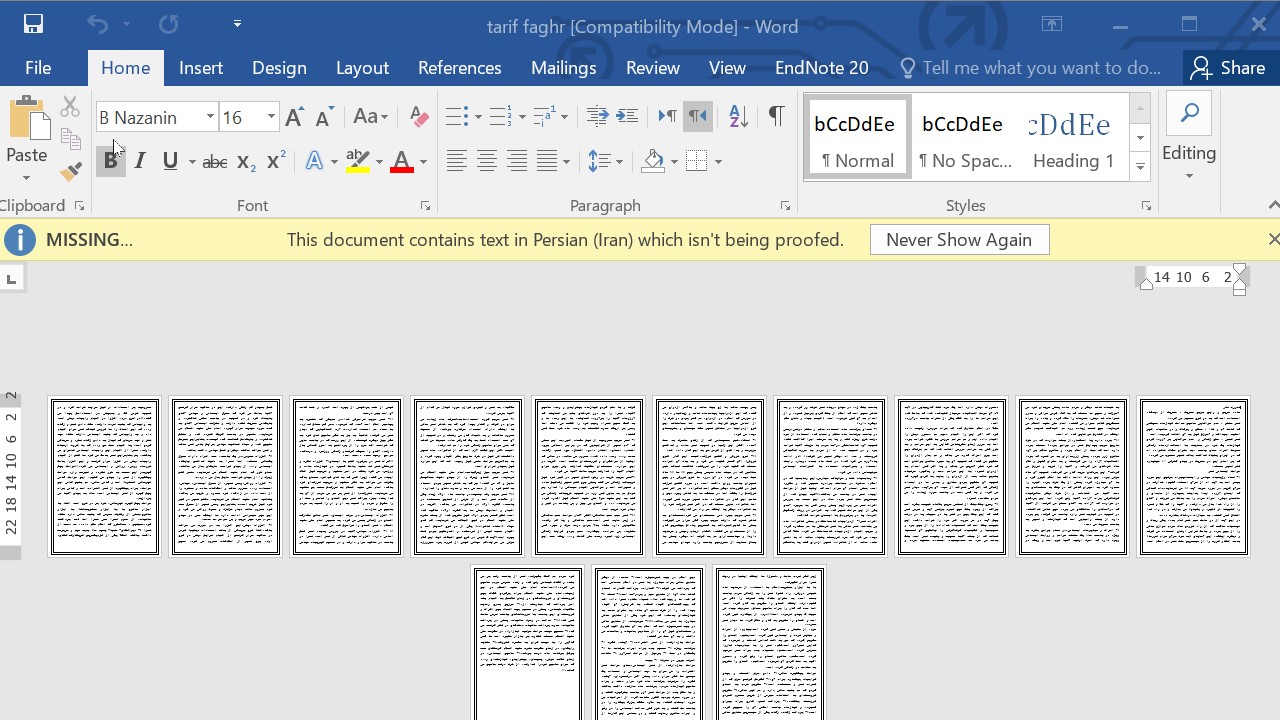Toggle Underline formatting

[170, 161]
